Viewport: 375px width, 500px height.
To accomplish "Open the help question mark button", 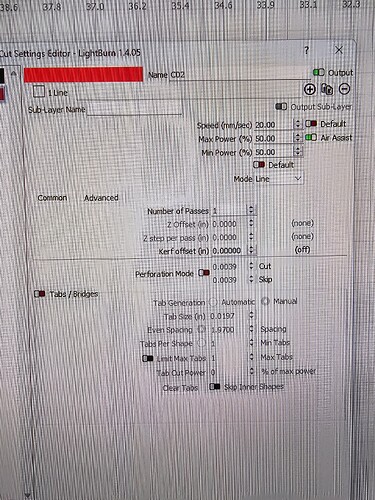I will coord(307,50).
